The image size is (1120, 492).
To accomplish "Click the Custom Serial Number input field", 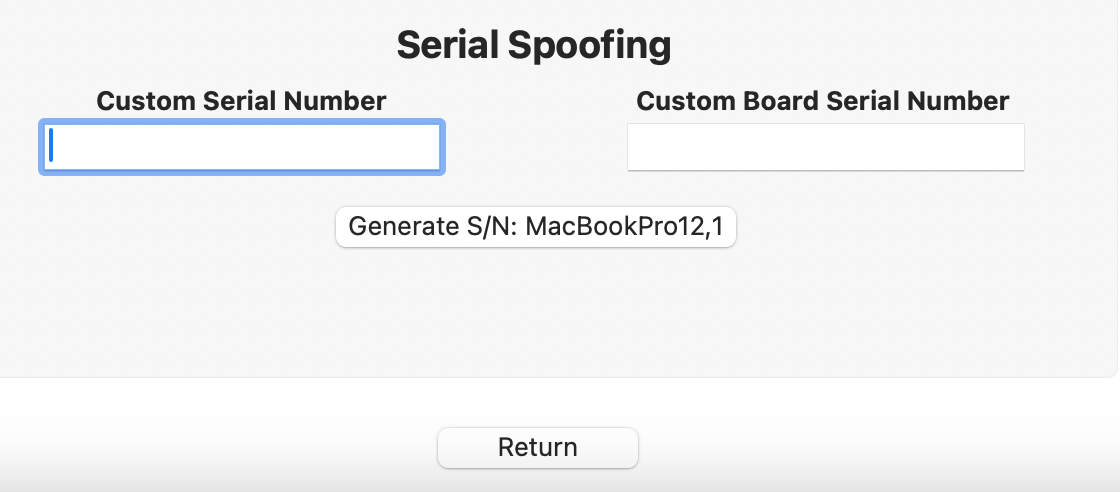I will (241, 147).
